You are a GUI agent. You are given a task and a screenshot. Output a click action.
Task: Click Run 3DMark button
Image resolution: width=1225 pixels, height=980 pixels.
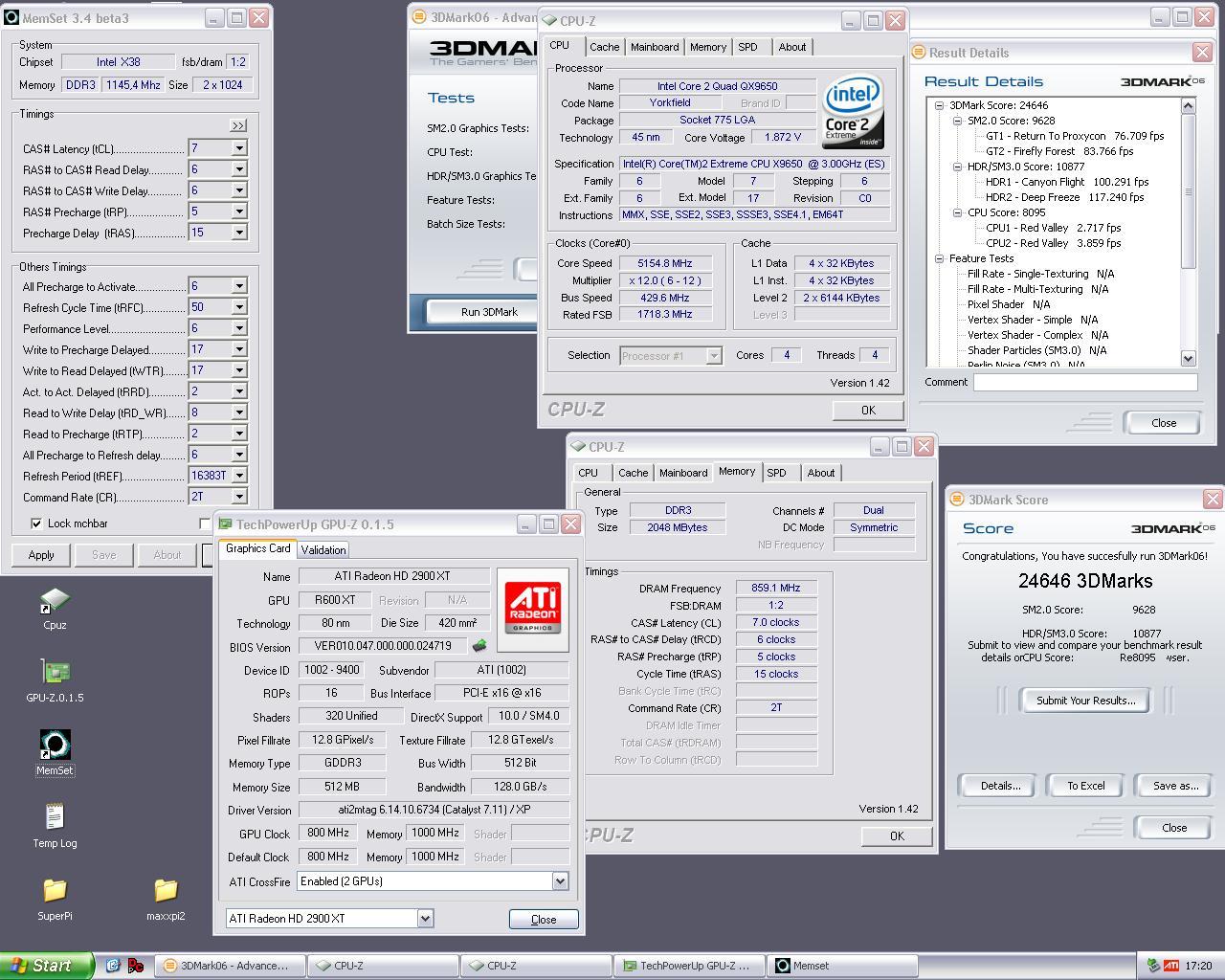point(489,312)
